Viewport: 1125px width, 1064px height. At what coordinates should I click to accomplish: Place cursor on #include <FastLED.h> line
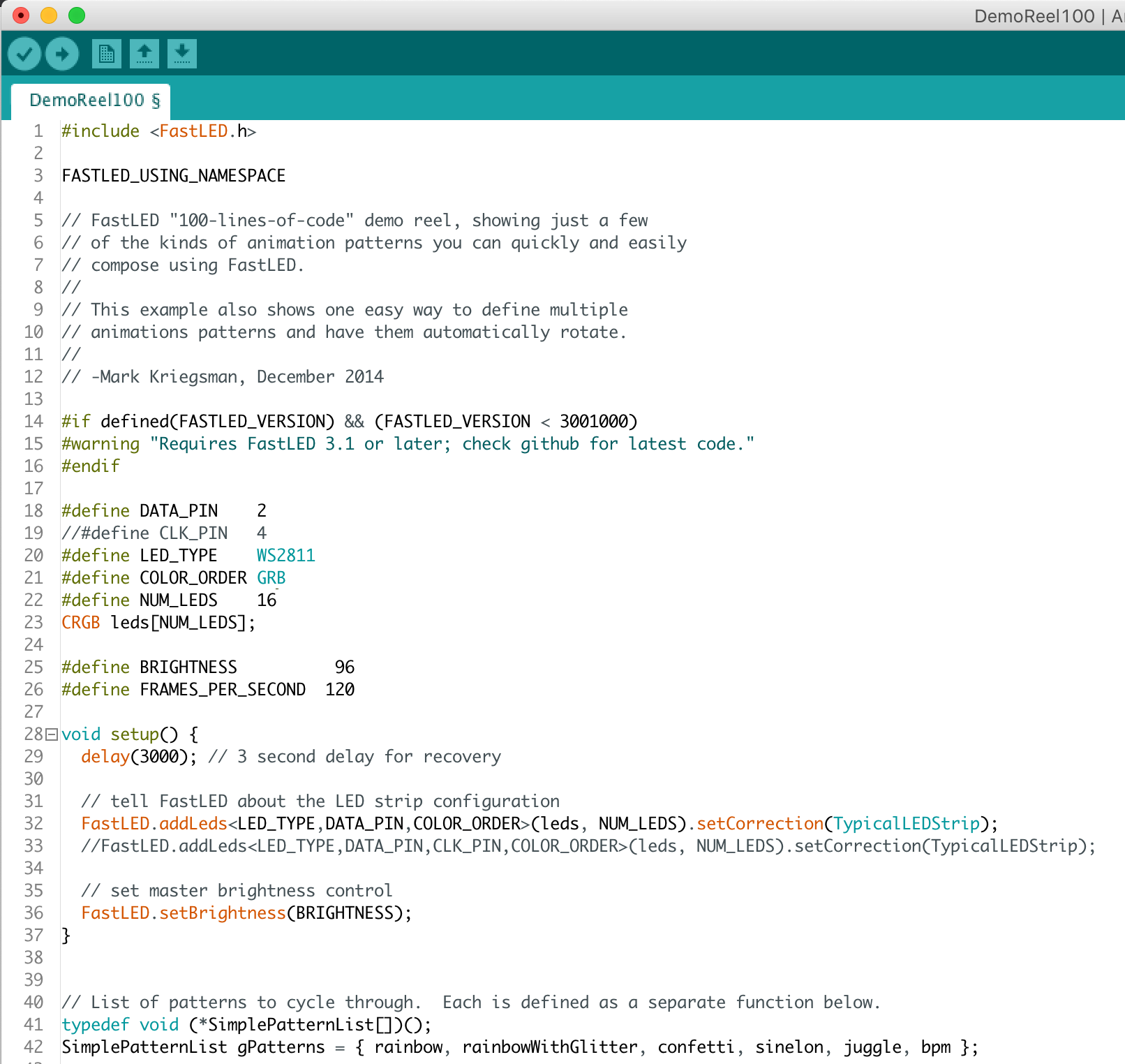pos(159,131)
